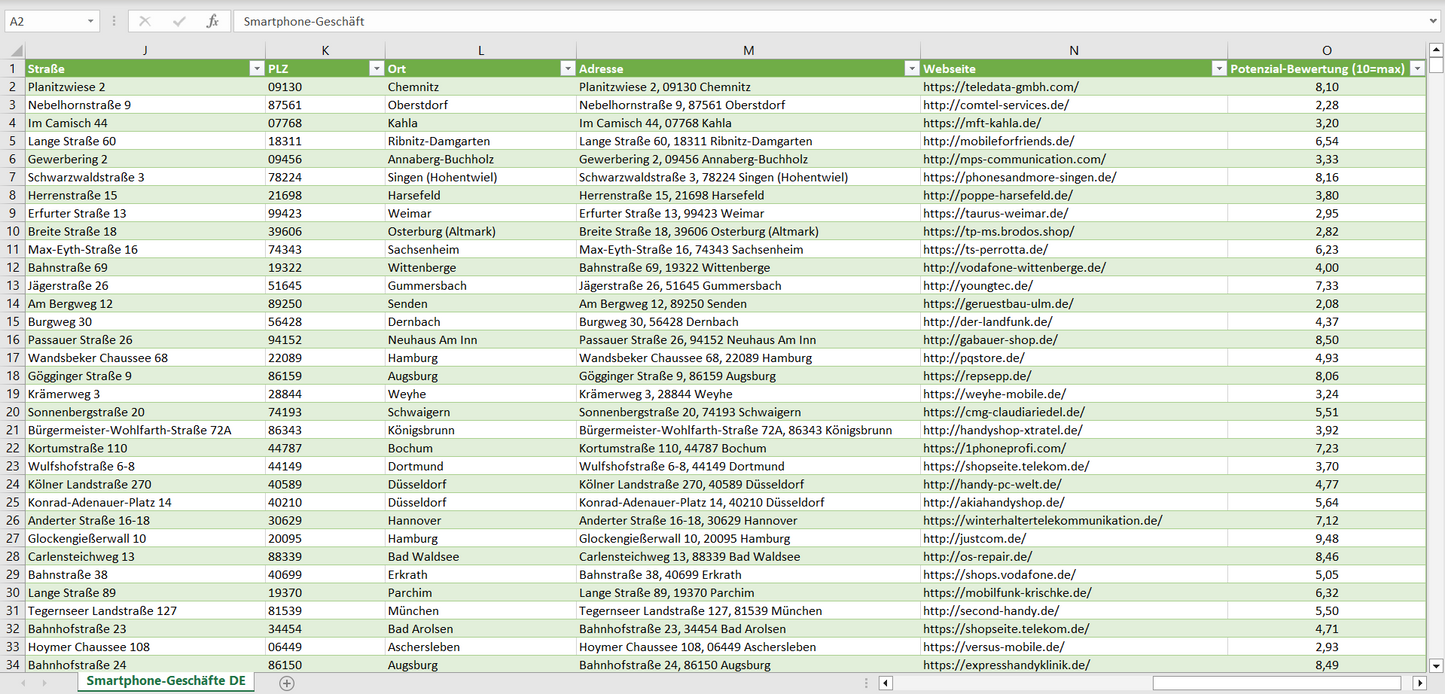This screenshot has height=694, width=1445.
Task: Click in the formula bar text field
Action: pyautogui.click(x=800, y=21)
